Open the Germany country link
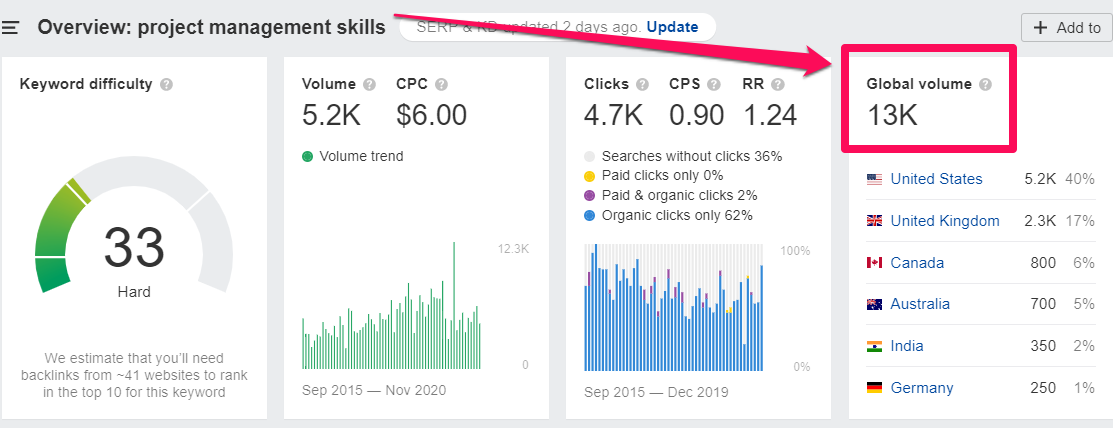 [921, 388]
